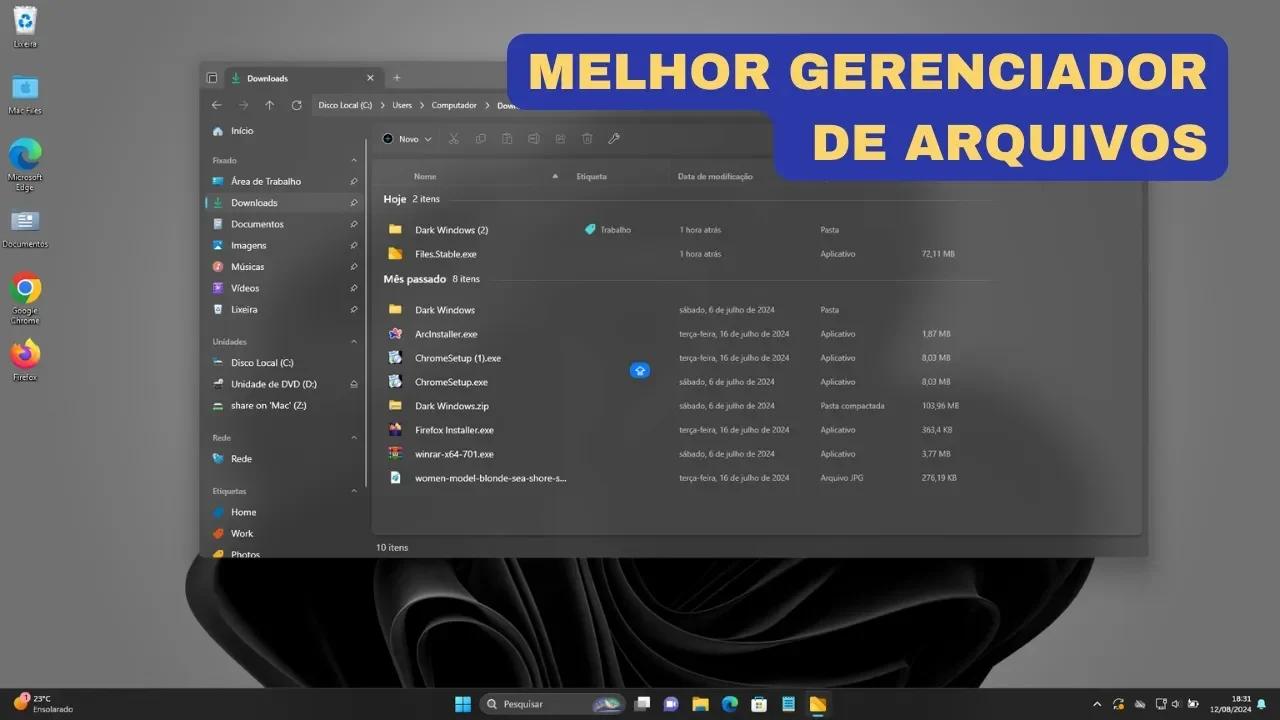Collapse the Etiquetas section
The image size is (1280, 720).
(x=353, y=490)
